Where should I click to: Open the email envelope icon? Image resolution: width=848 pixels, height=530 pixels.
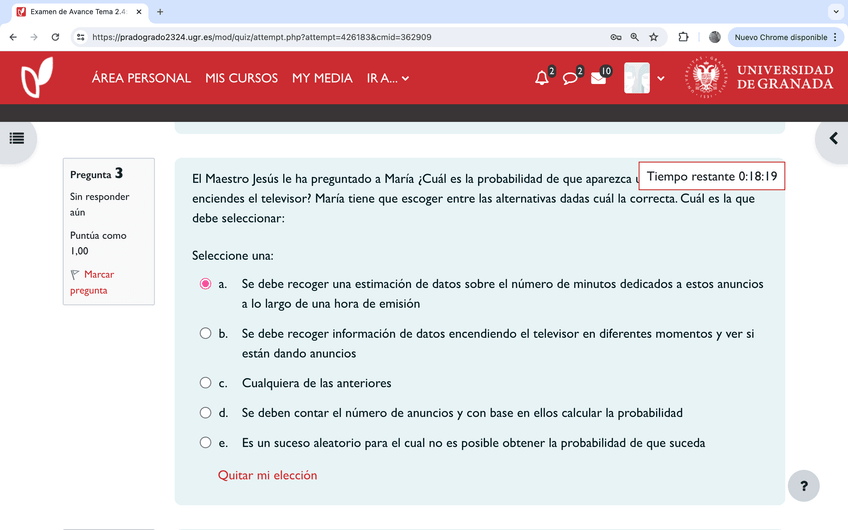point(598,78)
